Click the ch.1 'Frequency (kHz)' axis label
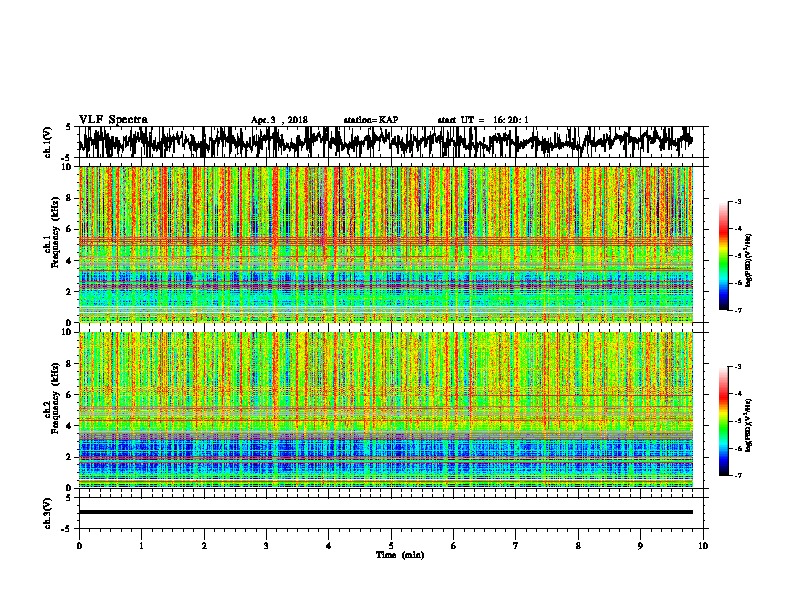This screenshot has height=612, width=792. pos(55,233)
